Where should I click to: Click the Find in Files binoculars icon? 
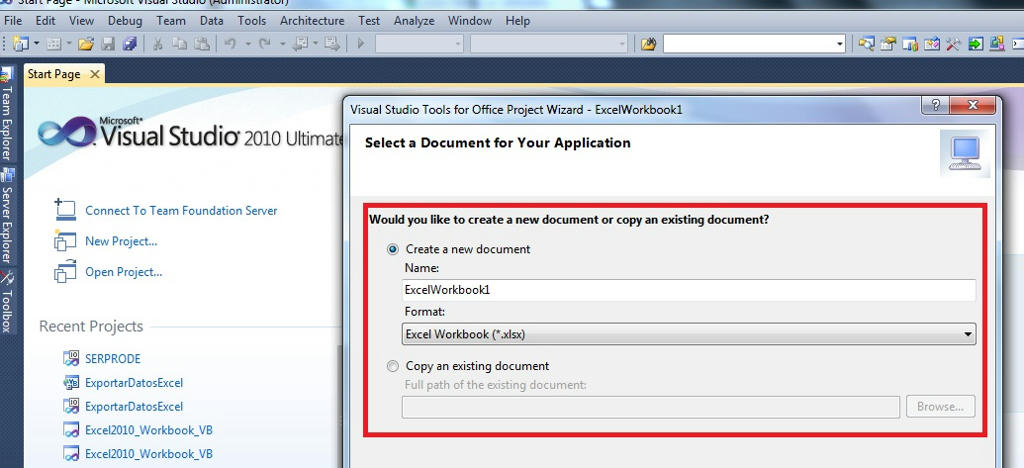pyautogui.click(x=648, y=44)
